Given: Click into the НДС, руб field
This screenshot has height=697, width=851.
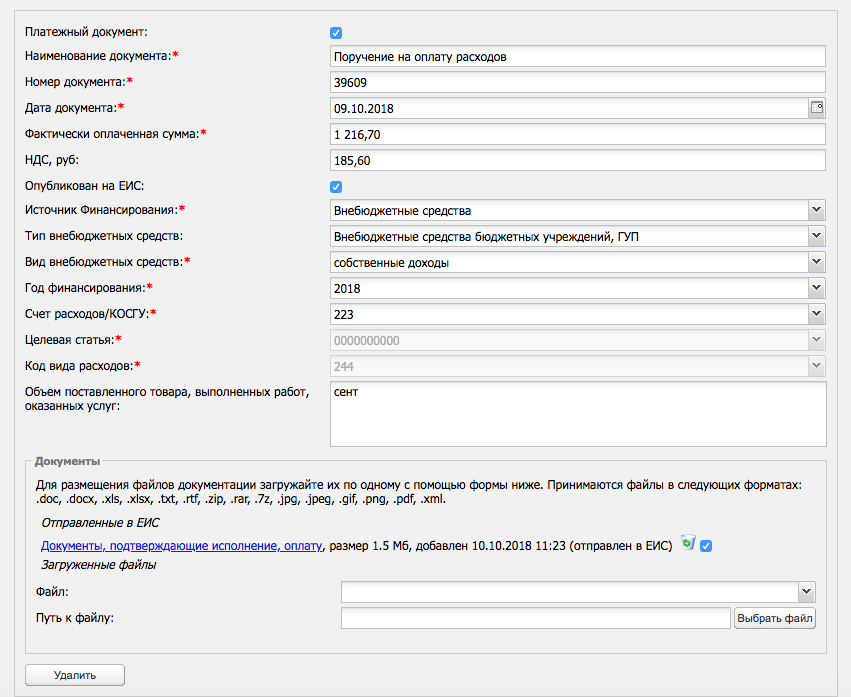Looking at the screenshot, I should pos(577,160).
